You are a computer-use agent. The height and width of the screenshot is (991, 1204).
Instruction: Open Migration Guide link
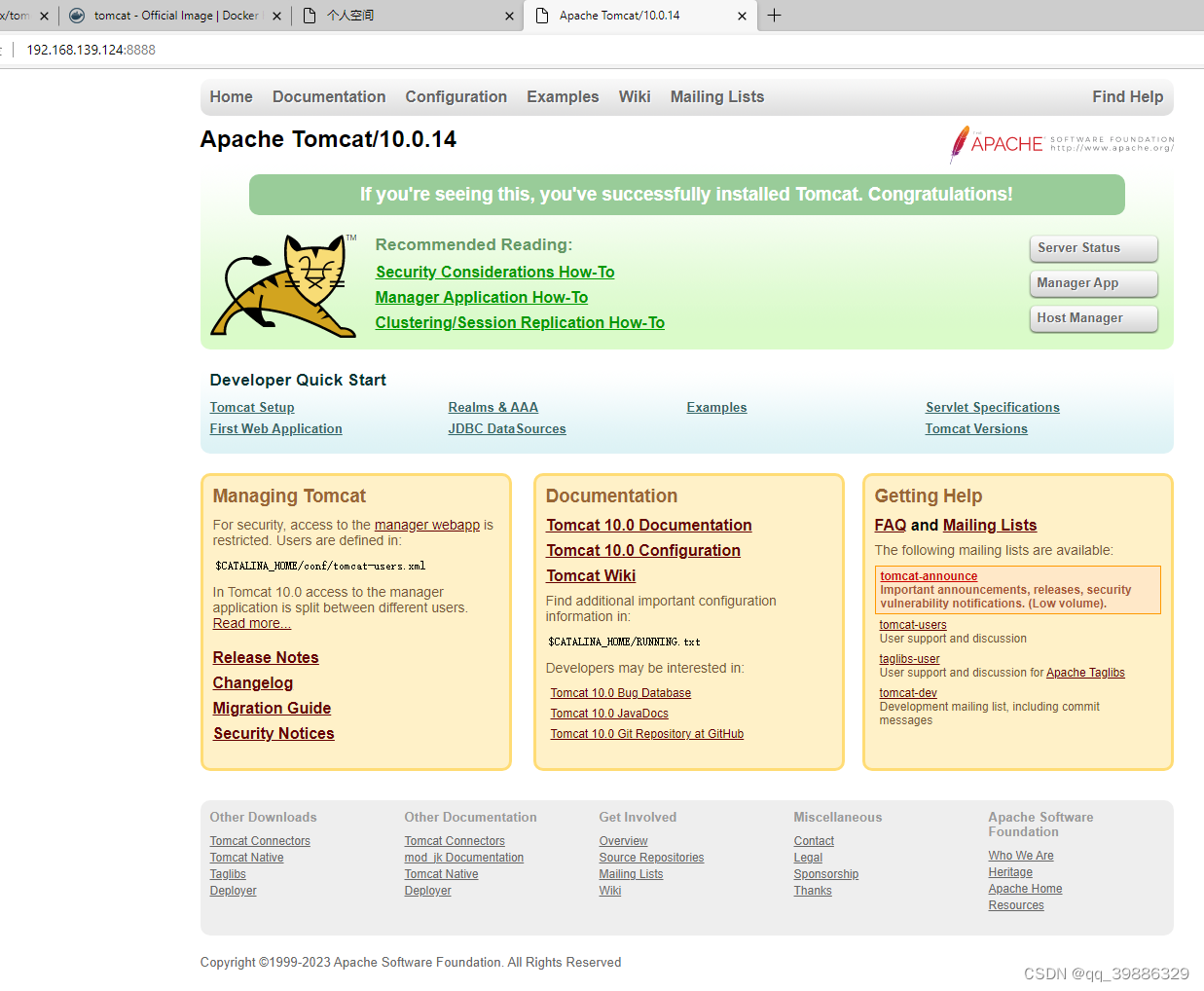[273, 708]
